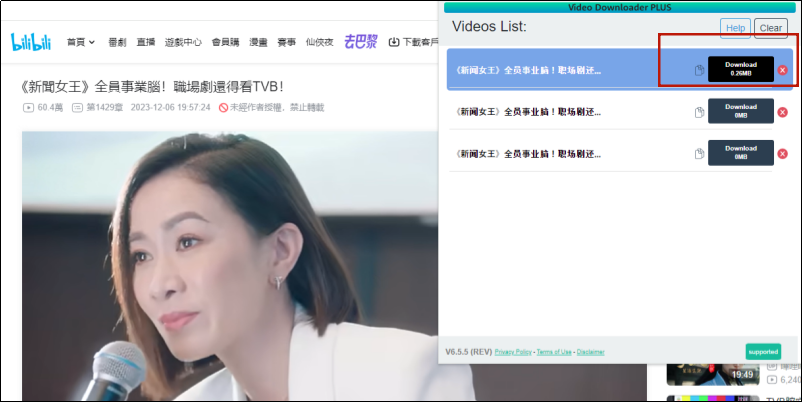Download the third listed 0MB video
Viewport: 803px width, 403px height.
[x=741, y=153]
